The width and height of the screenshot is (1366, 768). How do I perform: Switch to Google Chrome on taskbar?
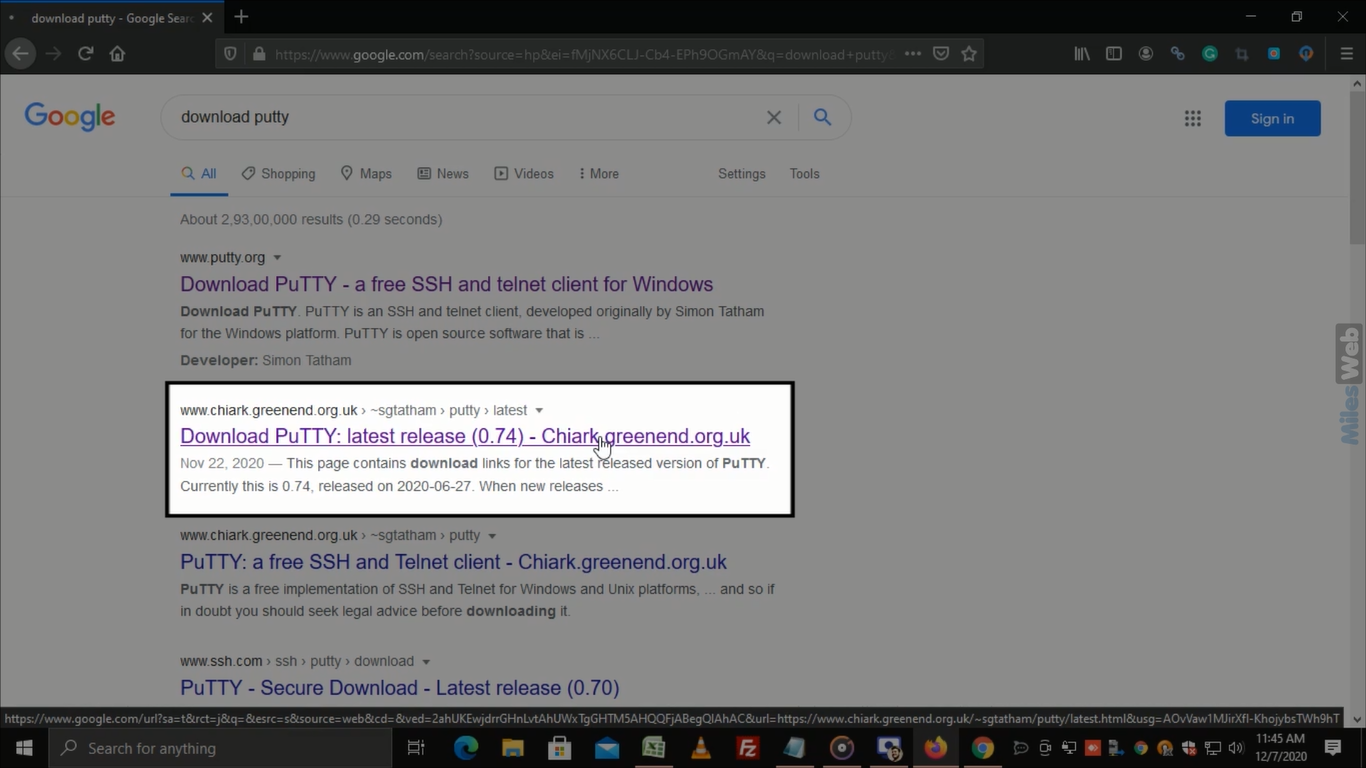983,748
